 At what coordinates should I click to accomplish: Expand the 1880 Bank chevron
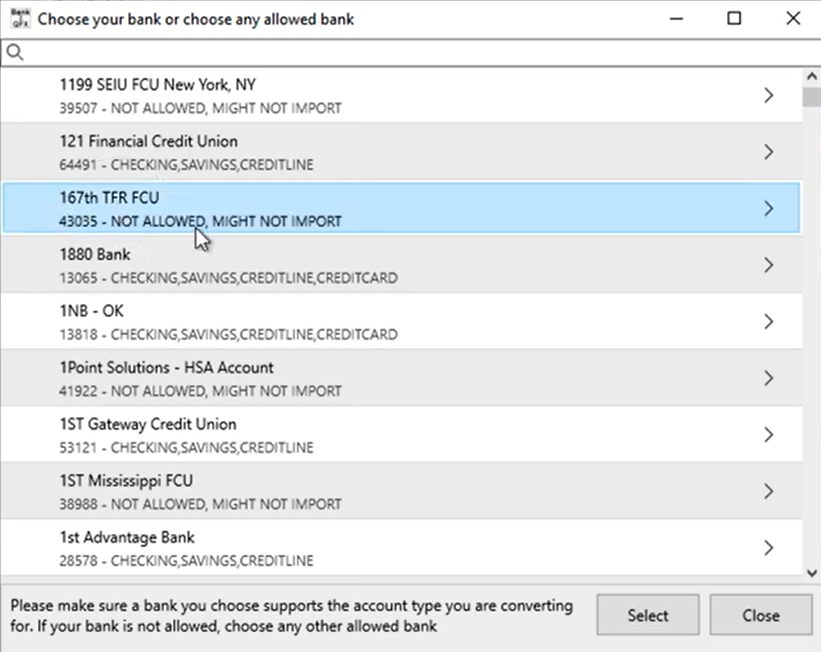[768, 265]
